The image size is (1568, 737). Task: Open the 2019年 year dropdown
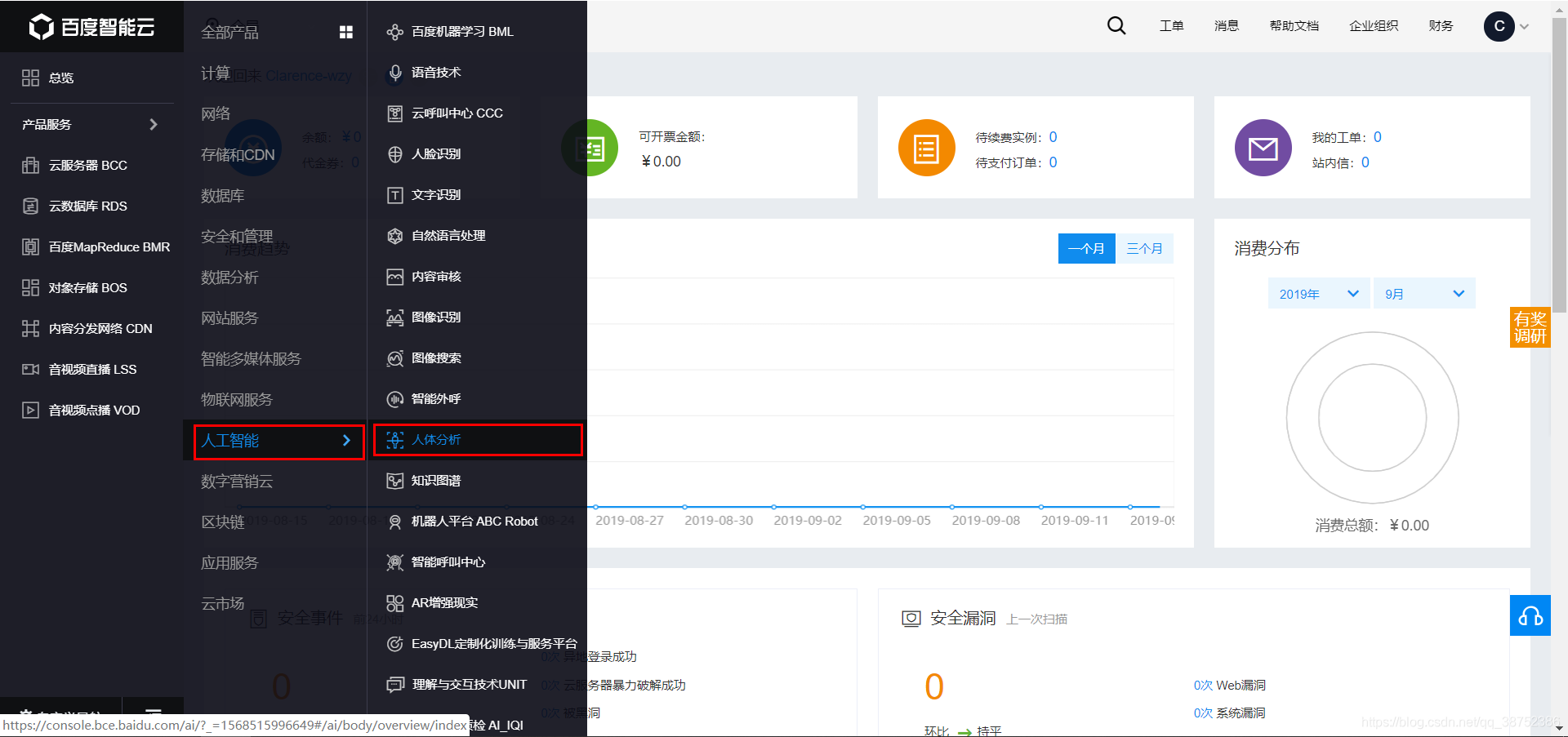coord(1318,294)
